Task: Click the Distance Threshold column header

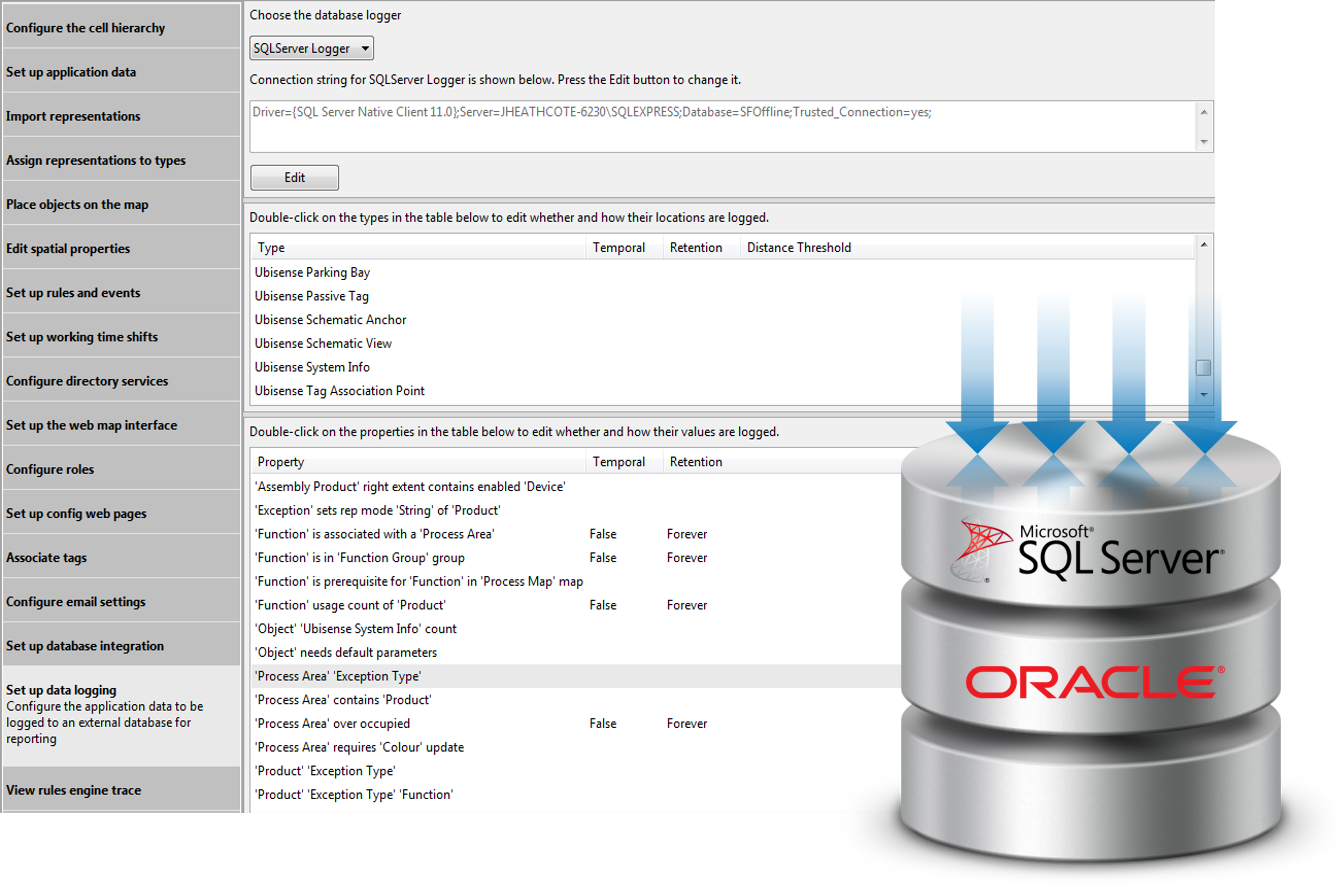Action: pos(967,247)
